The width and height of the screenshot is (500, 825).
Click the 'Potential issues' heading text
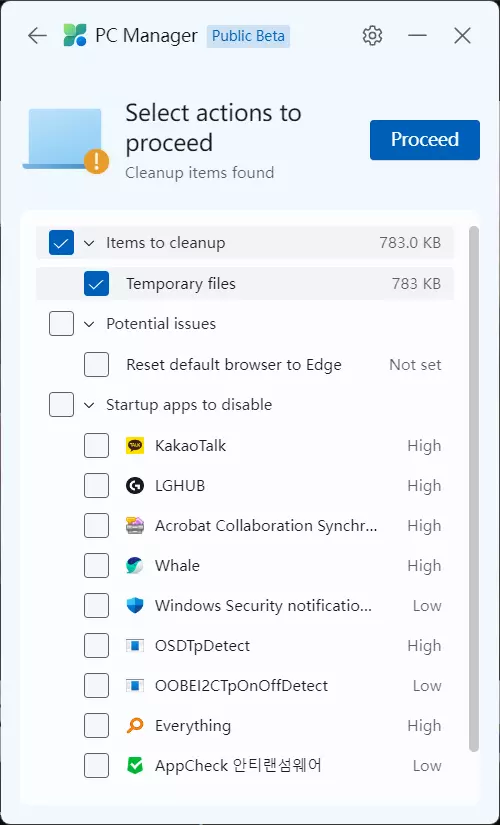tap(161, 324)
